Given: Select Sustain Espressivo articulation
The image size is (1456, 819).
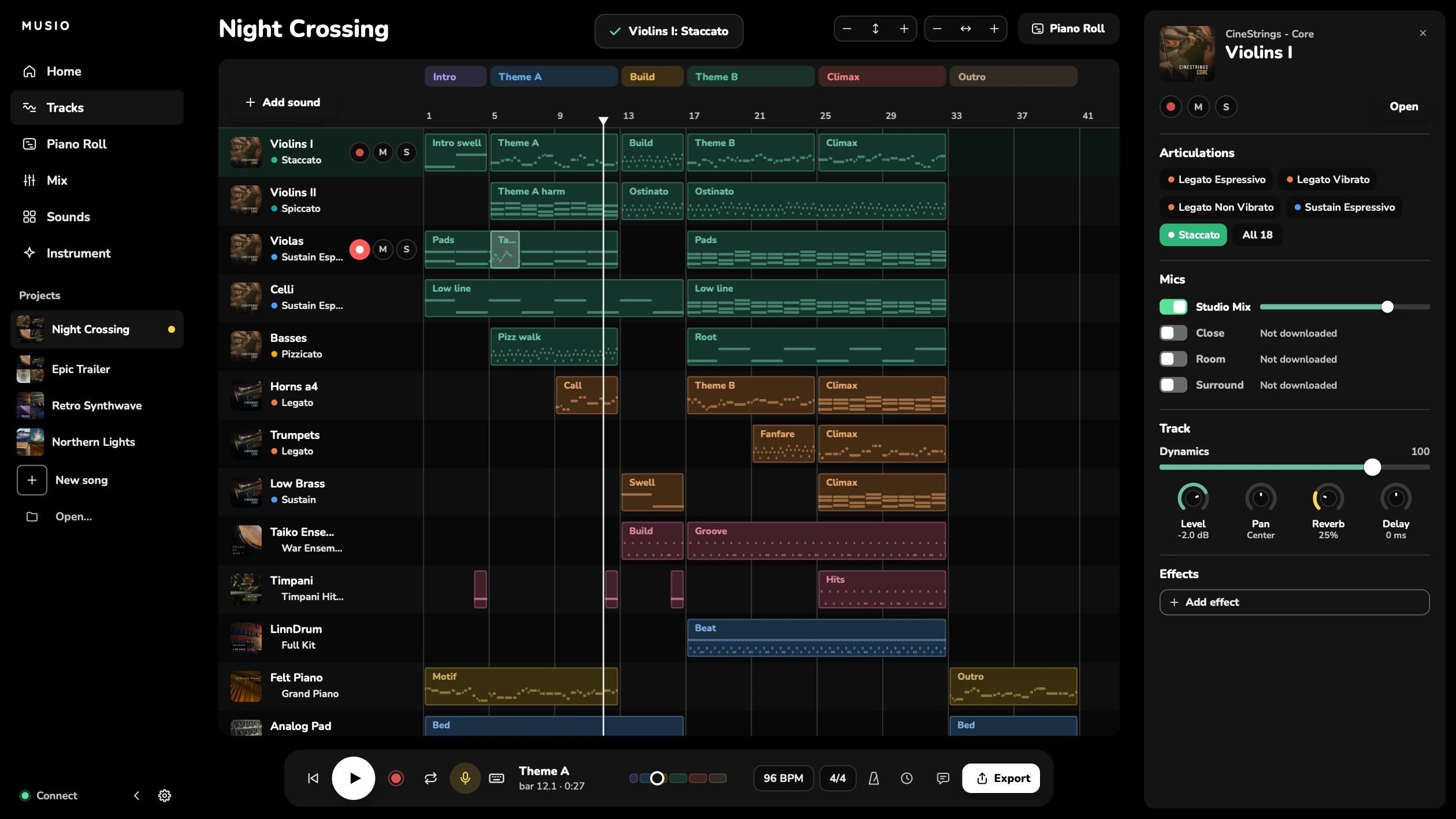Looking at the screenshot, I should [x=1344, y=207].
